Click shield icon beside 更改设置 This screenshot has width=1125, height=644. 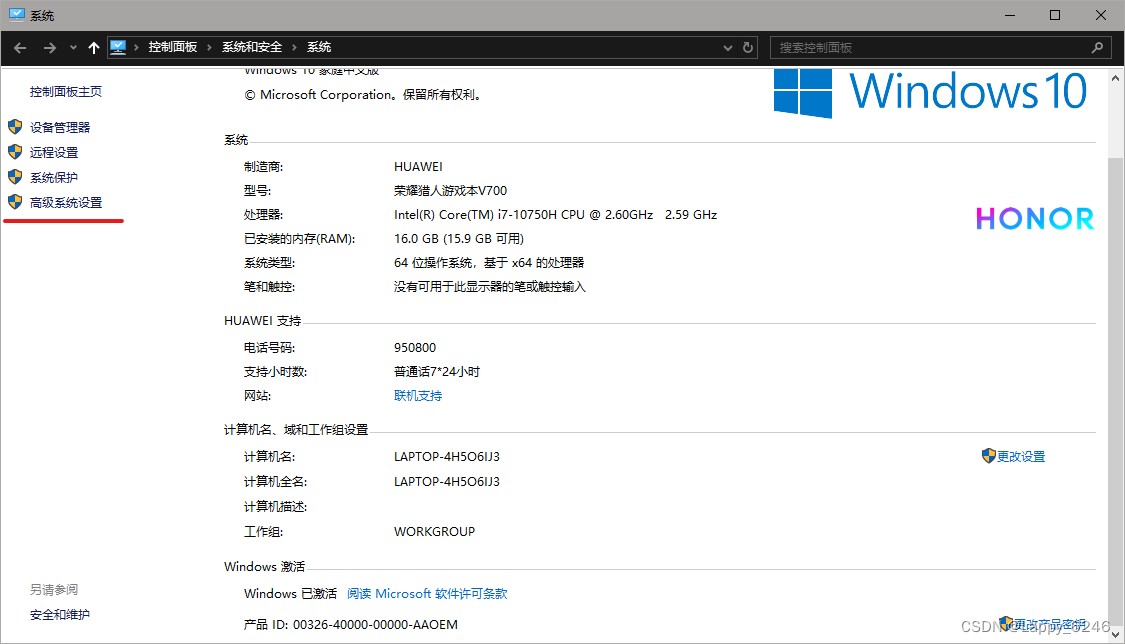click(989, 456)
